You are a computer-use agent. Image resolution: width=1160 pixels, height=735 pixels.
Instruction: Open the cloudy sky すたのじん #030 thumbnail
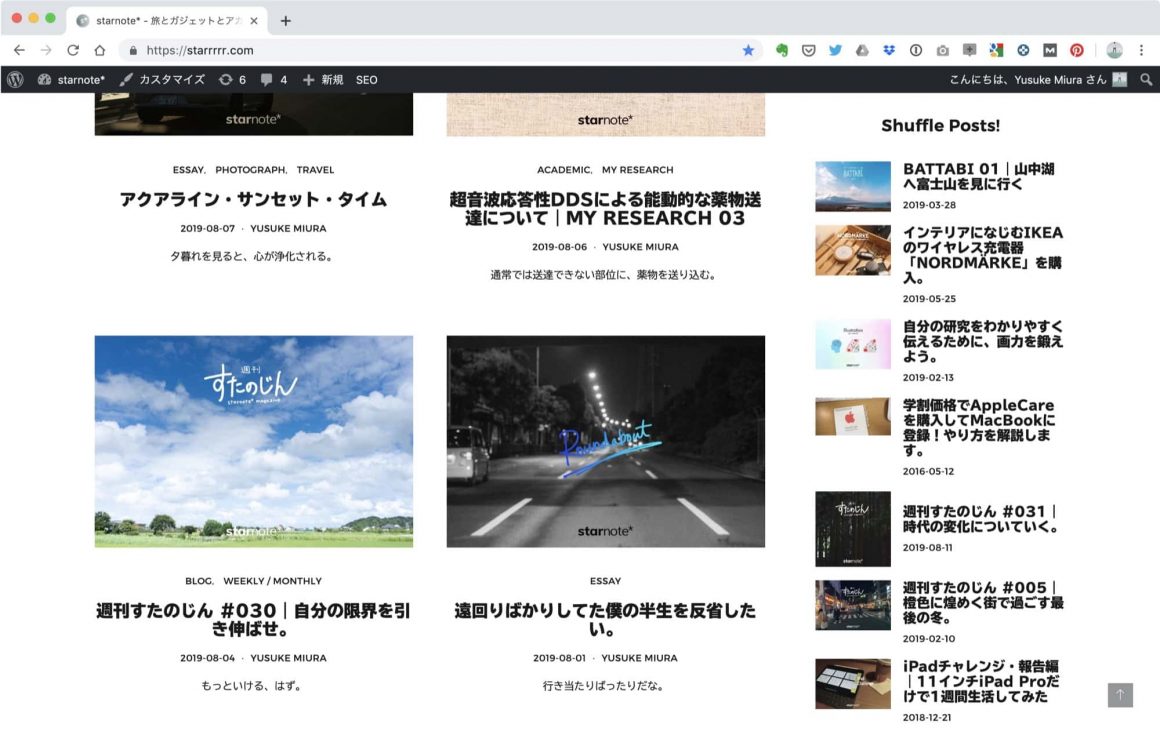point(254,441)
